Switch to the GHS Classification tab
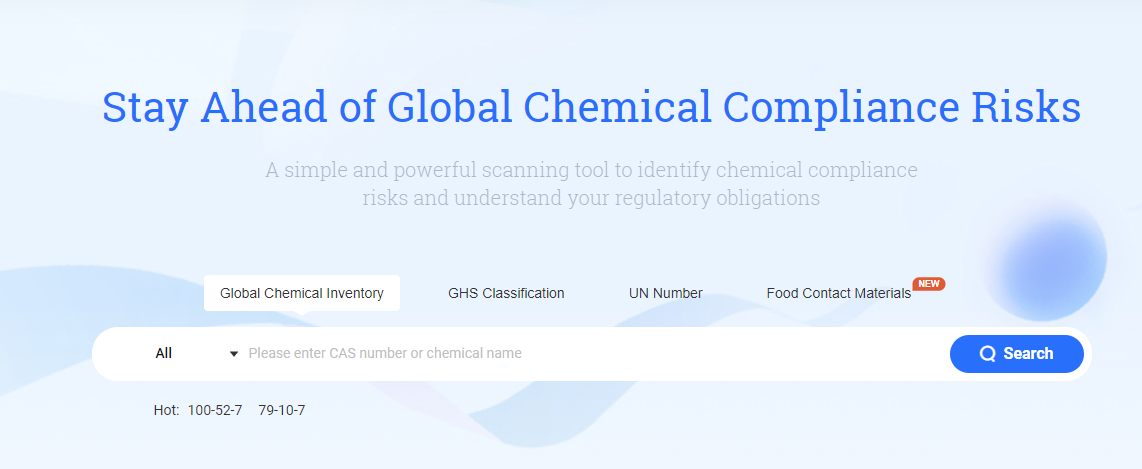This screenshot has width=1142, height=469. click(506, 293)
